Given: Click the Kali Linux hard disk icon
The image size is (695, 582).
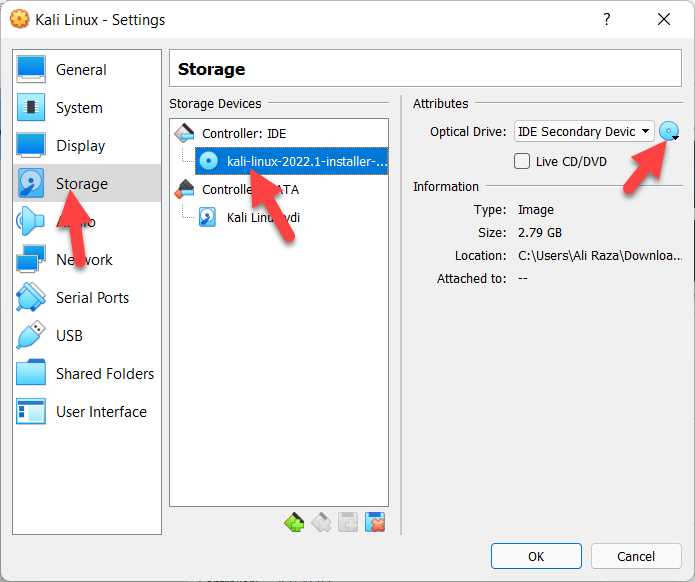Looking at the screenshot, I should click(208, 217).
